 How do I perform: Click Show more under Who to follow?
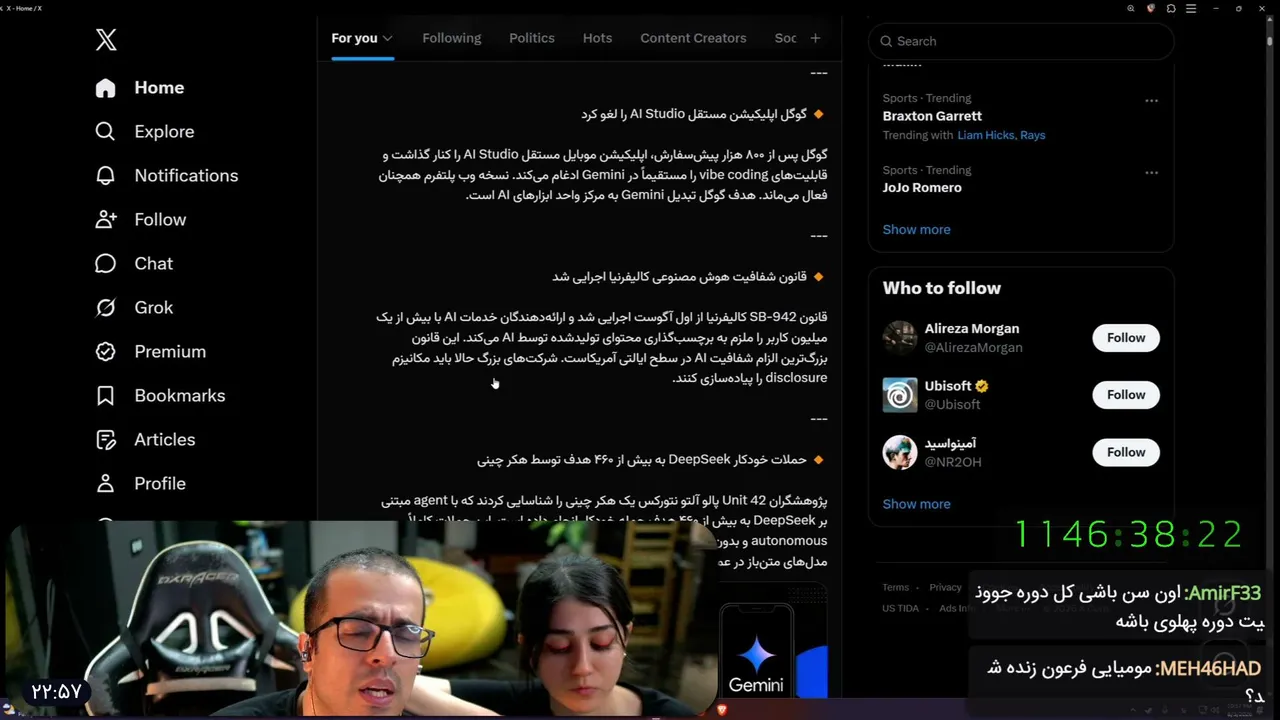(x=916, y=504)
